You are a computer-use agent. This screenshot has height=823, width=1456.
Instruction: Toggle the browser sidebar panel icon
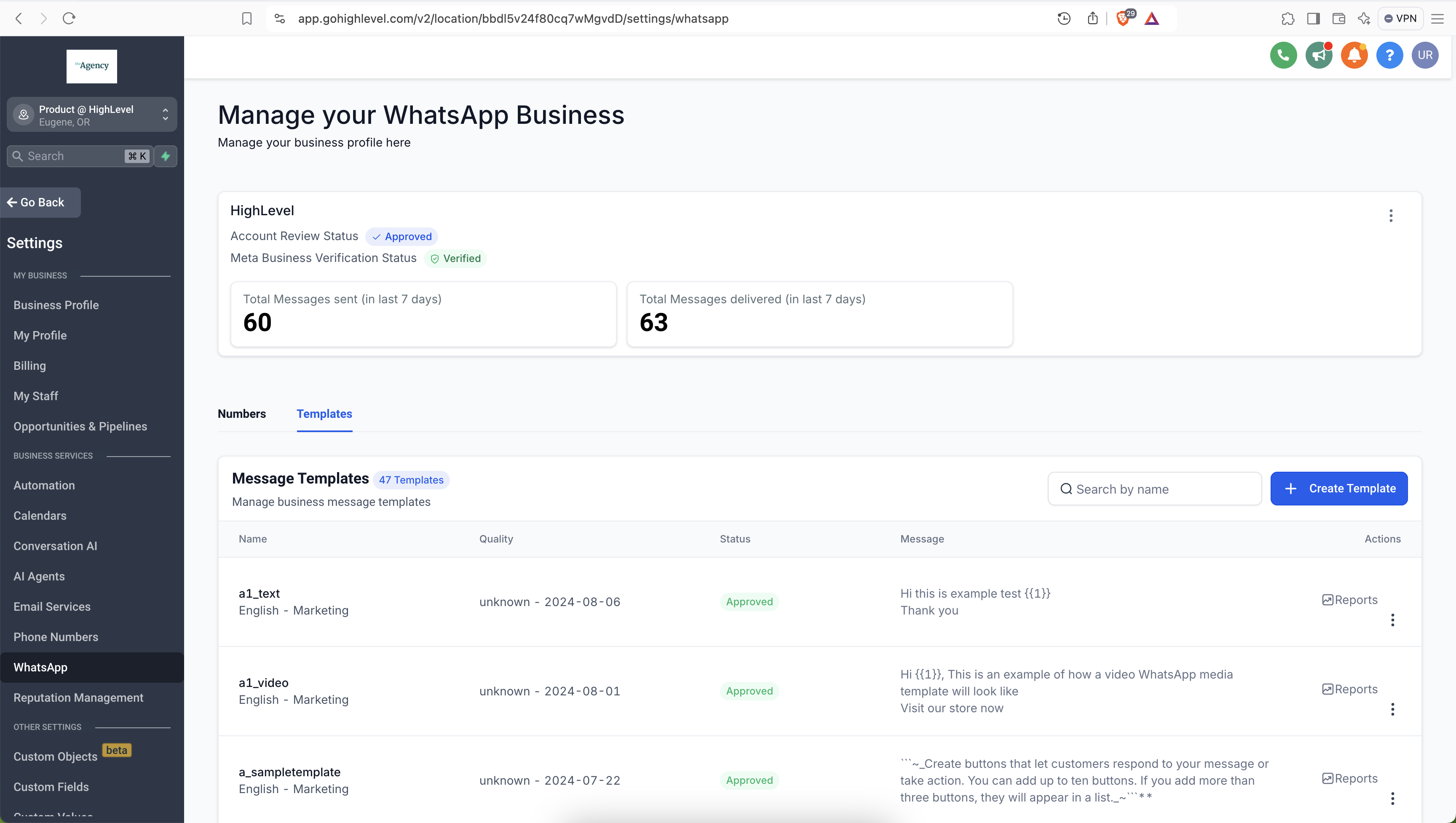click(1313, 19)
